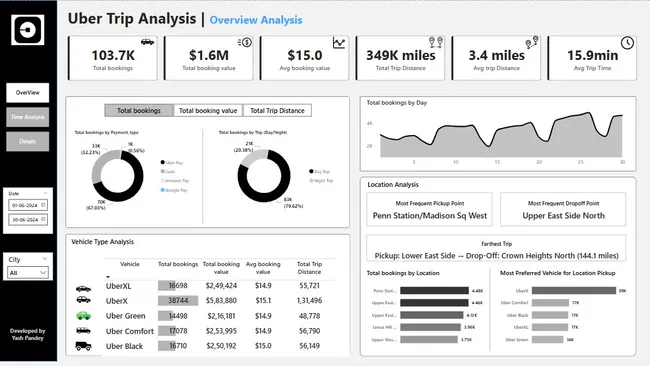Screen dimensions: 650x366
Task: Click Uber Pay legend marker
Action: [x=162, y=162]
